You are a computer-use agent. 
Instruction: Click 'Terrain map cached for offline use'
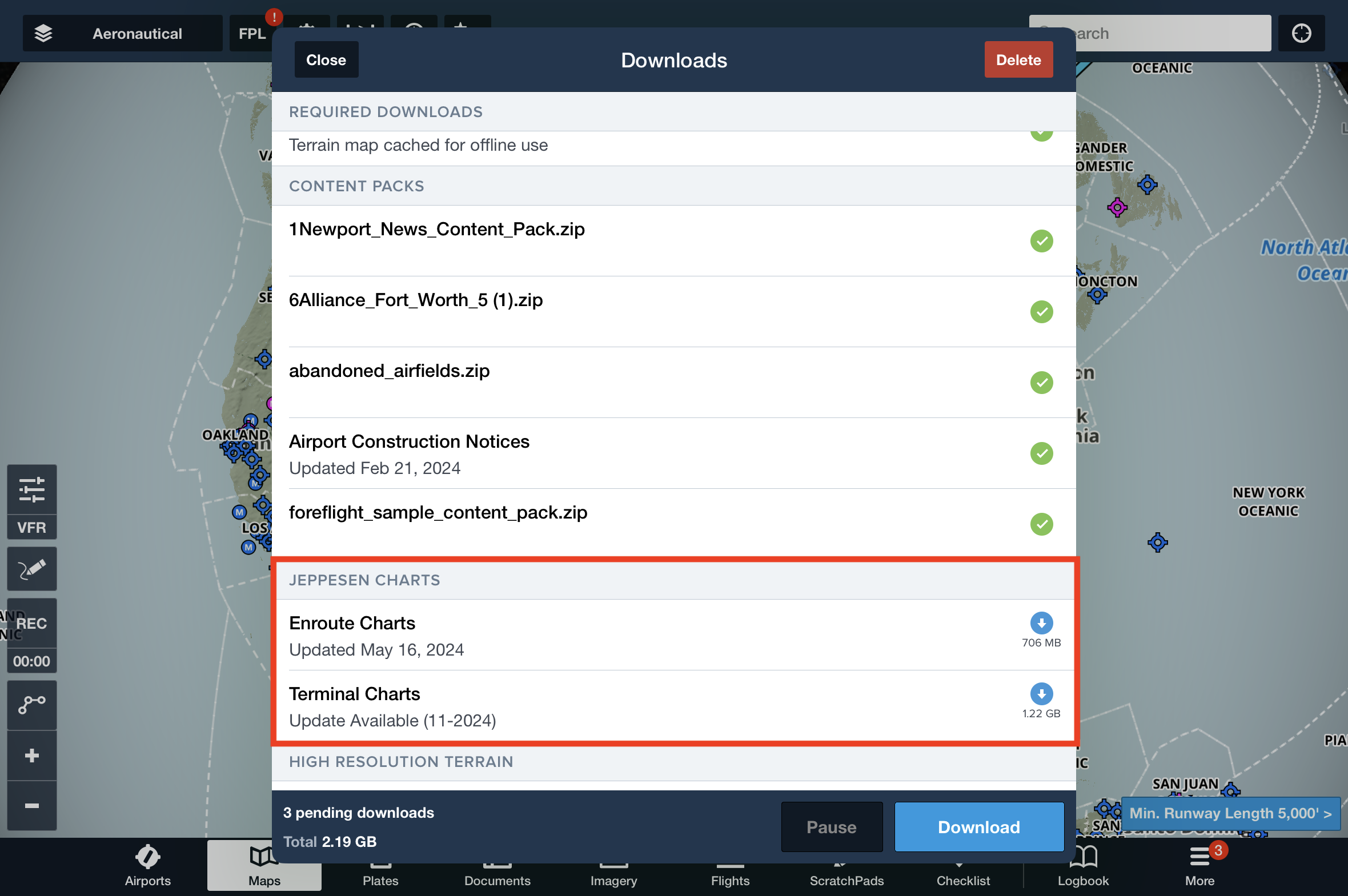tap(418, 145)
